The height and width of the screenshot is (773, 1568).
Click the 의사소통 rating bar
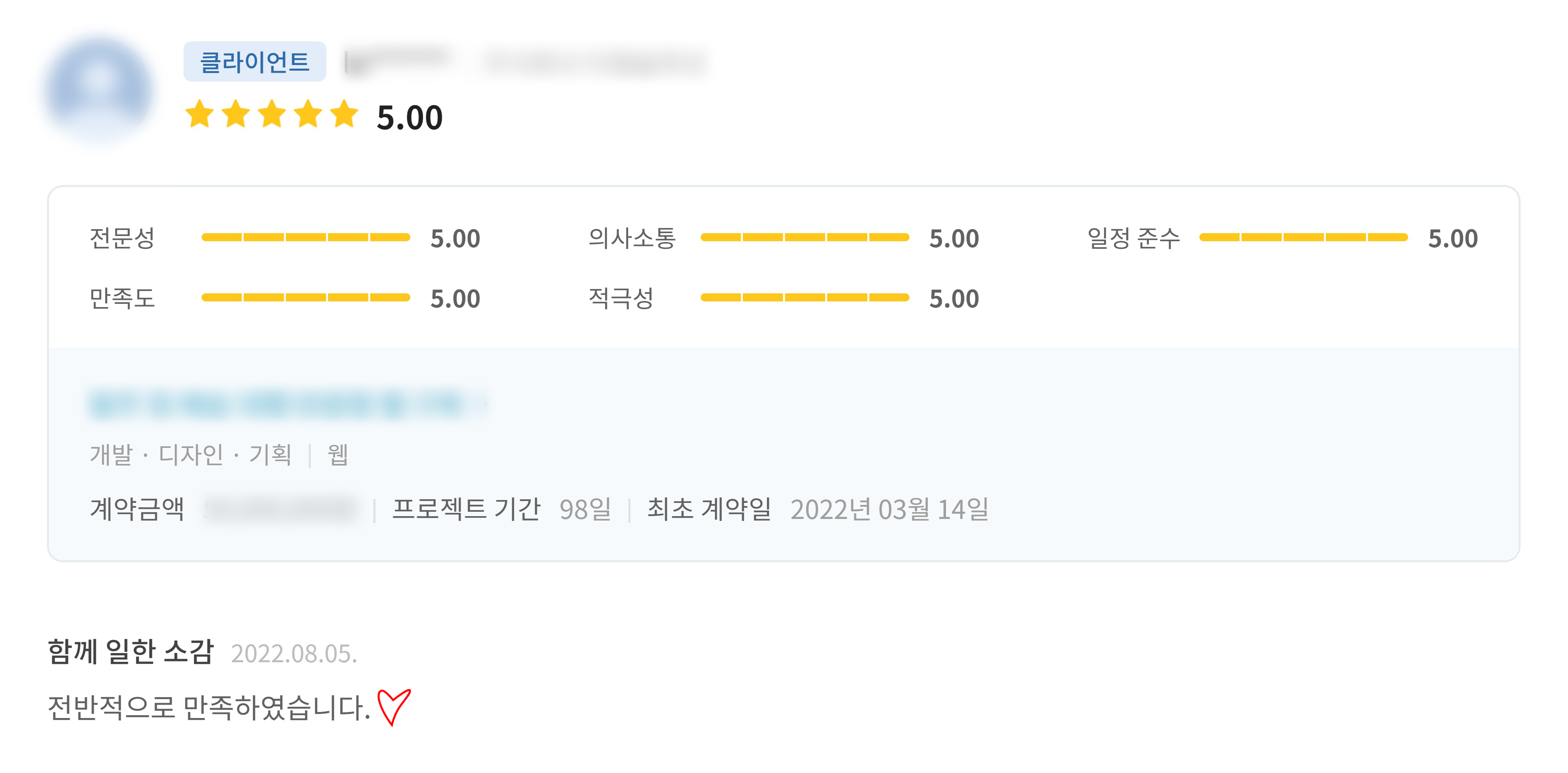[x=804, y=237]
